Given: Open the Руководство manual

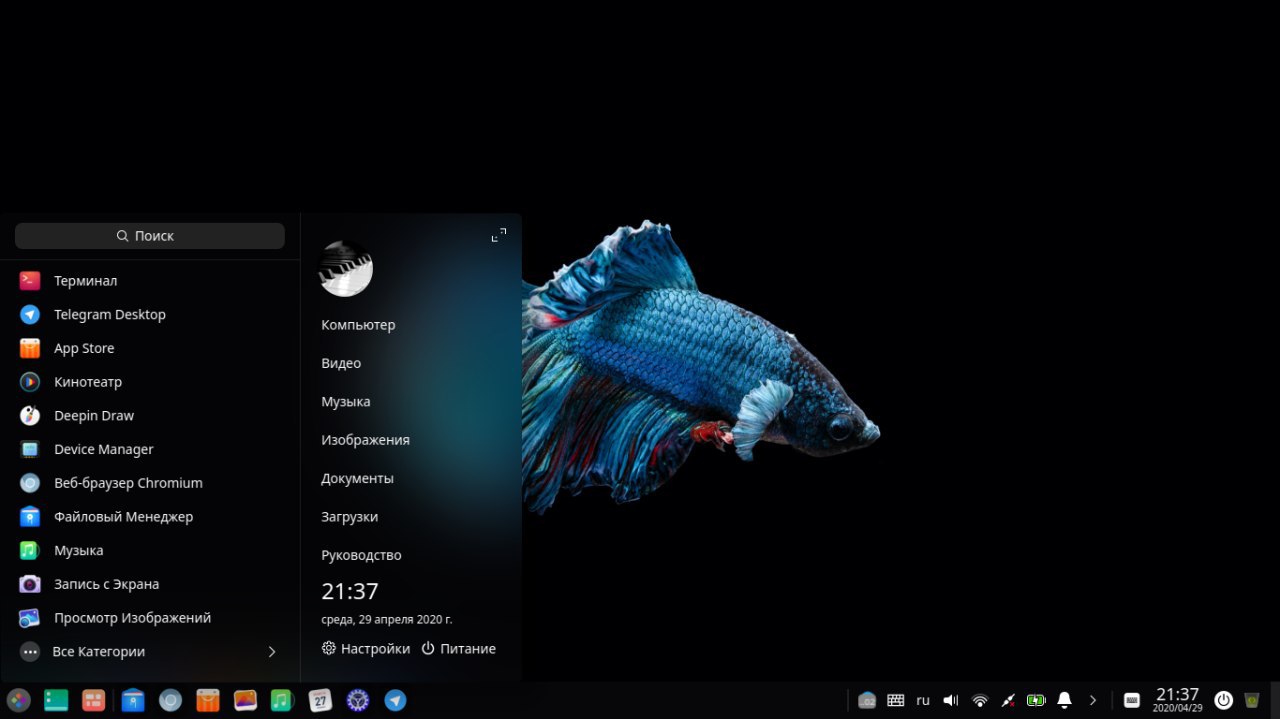Looking at the screenshot, I should click(361, 555).
